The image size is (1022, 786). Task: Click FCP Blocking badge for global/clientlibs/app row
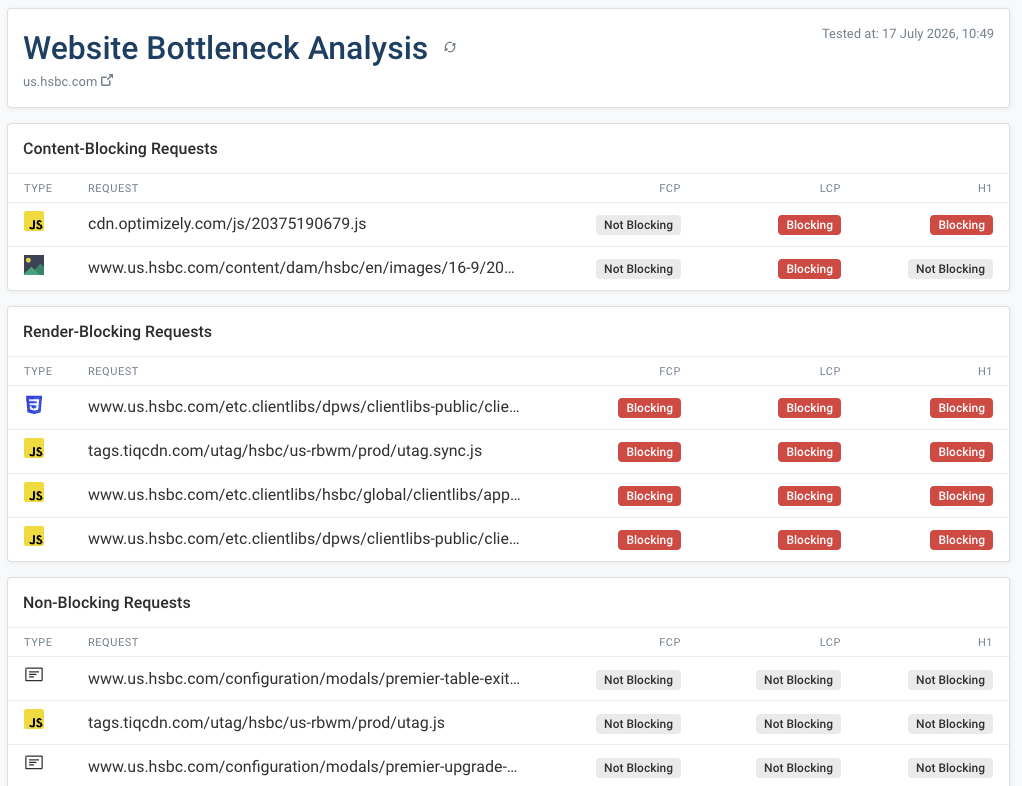pyautogui.click(x=649, y=496)
